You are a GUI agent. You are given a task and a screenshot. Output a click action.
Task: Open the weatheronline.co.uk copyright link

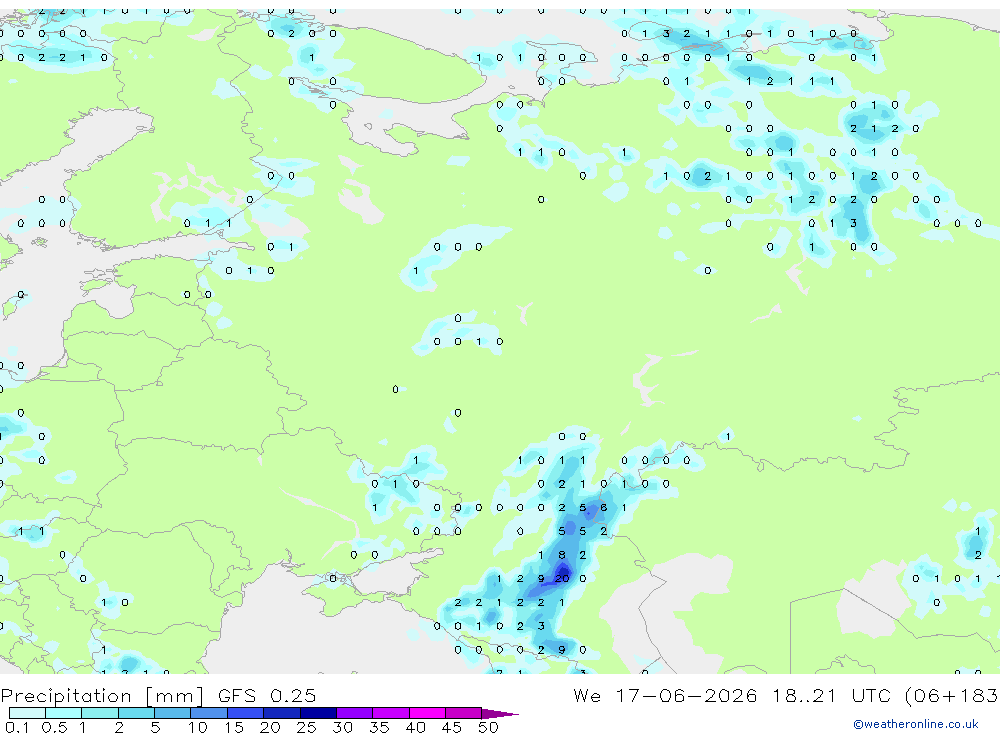[x=916, y=724]
